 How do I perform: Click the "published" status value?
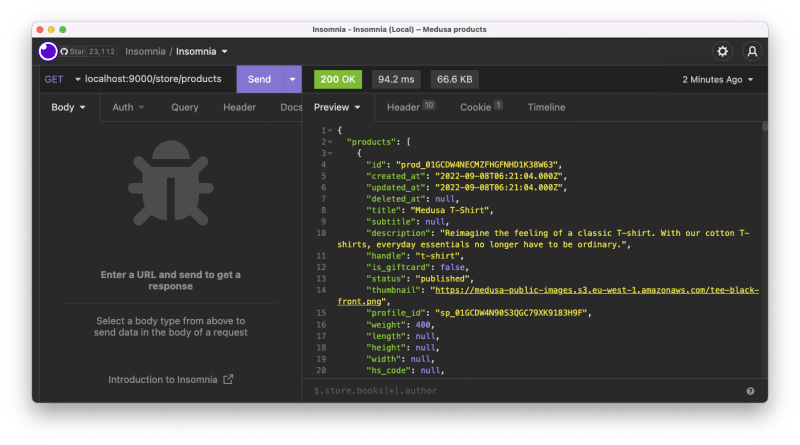(x=442, y=279)
